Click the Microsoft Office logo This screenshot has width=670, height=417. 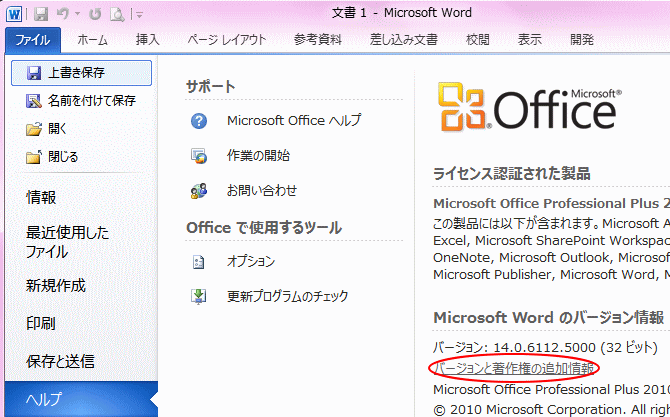click(530, 107)
